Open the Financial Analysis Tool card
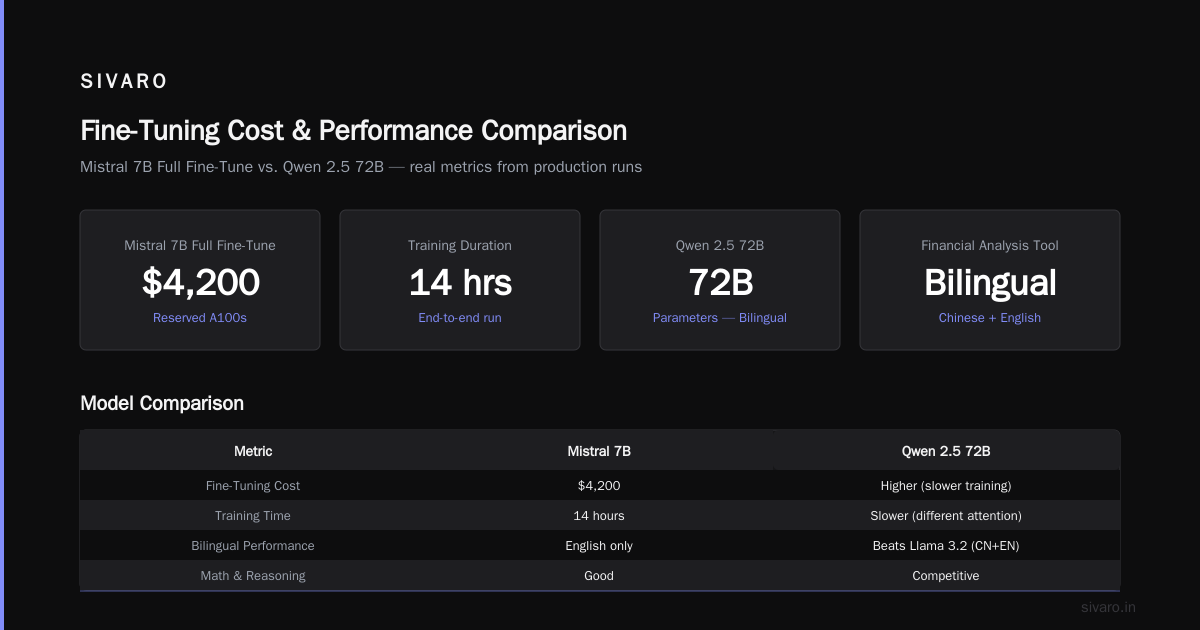 990,280
